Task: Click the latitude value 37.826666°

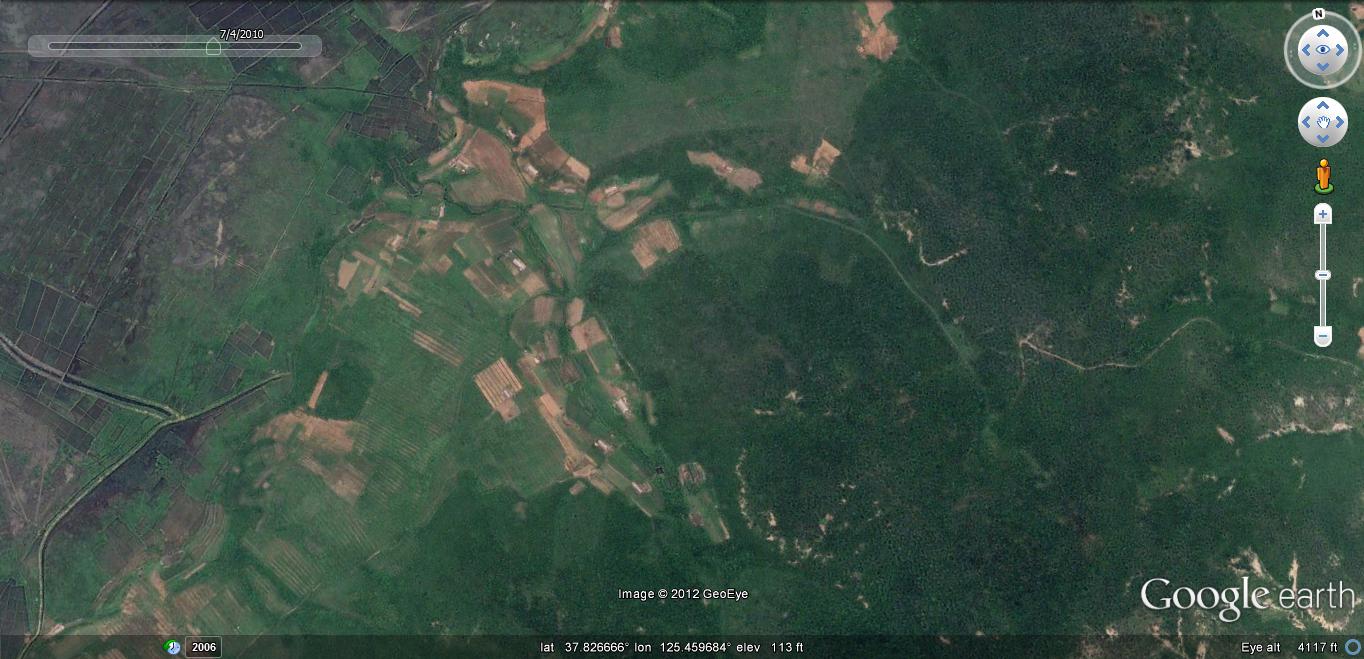Action: tap(598, 647)
